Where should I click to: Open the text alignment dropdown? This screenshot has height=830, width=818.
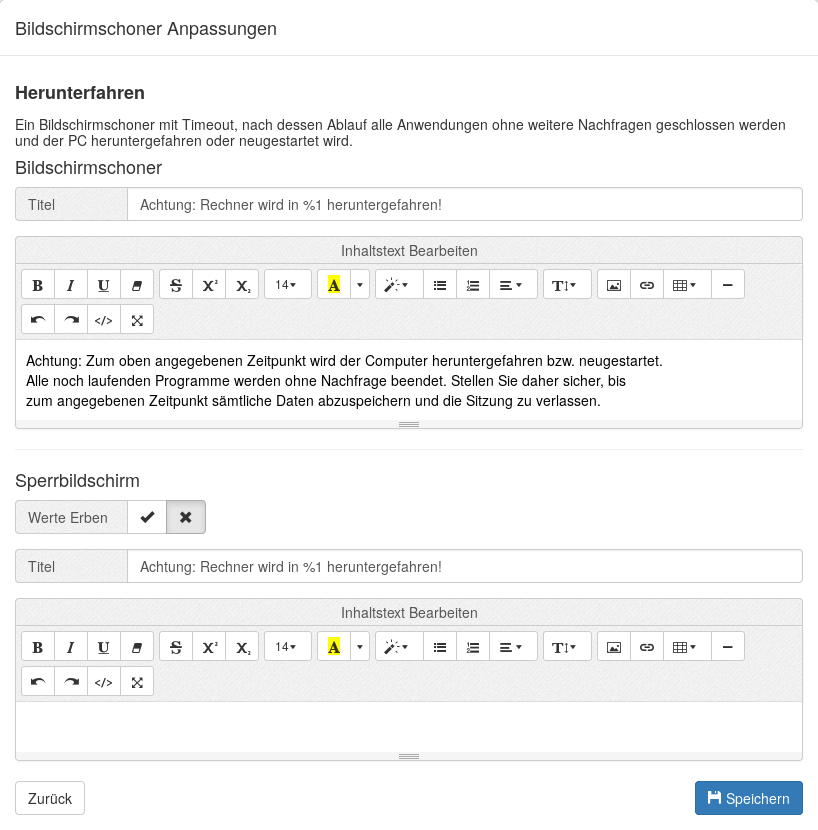click(x=512, y=284)
